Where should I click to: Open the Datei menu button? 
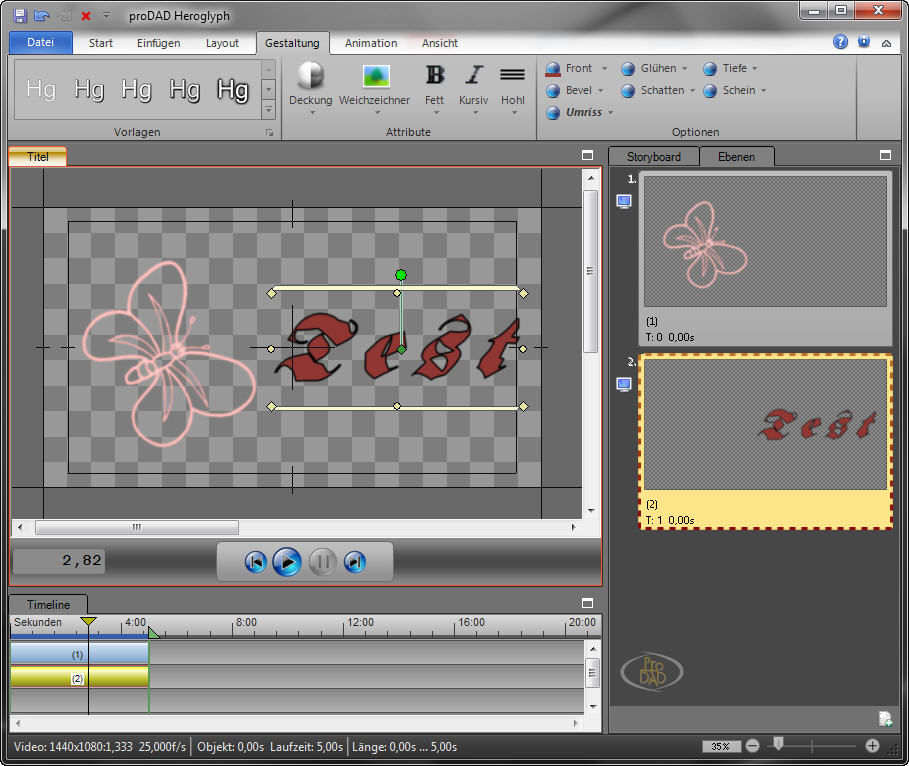coord(41,43)
